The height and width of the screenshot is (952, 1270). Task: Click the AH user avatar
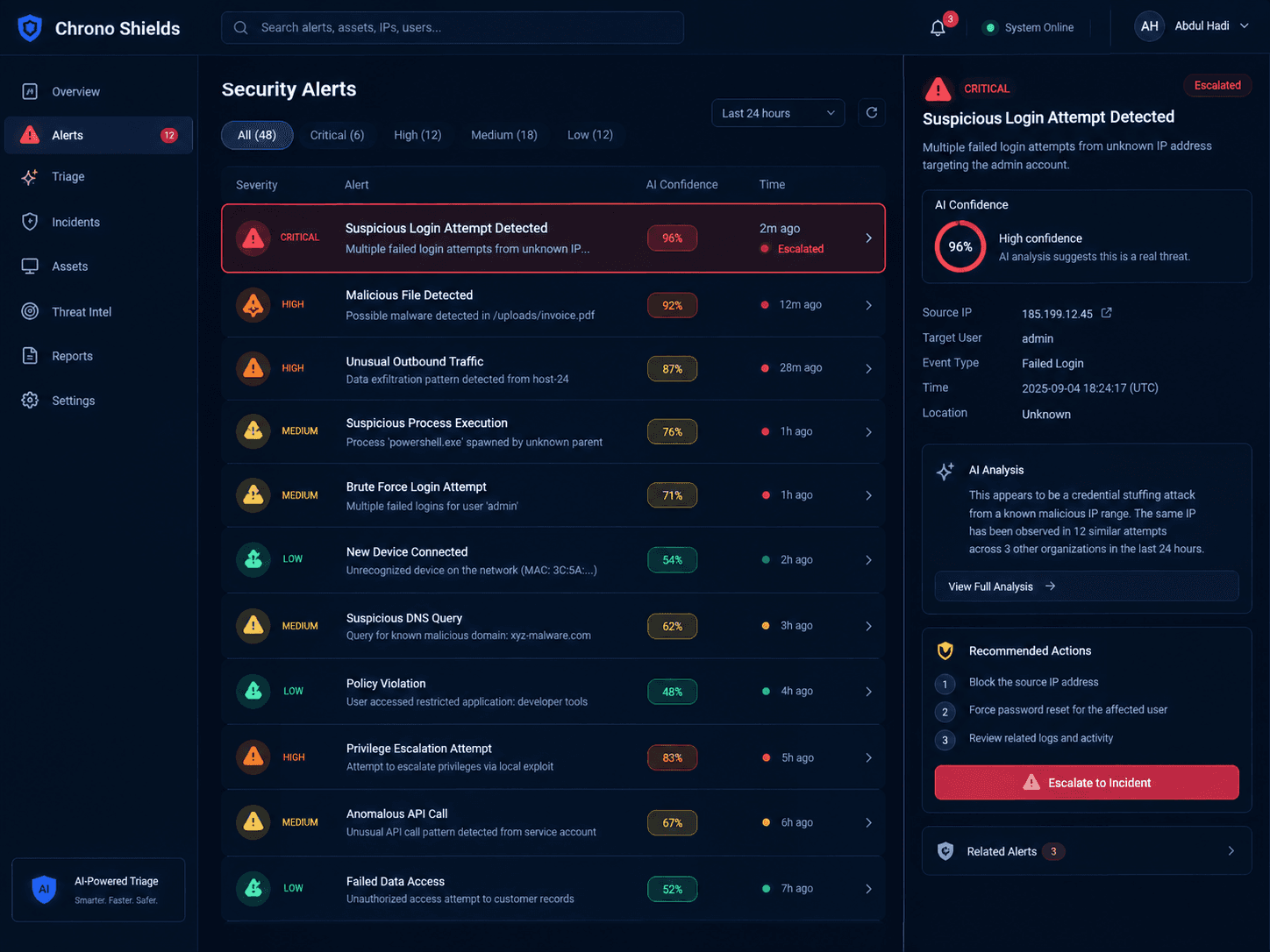pyautogui.click(x=1149, y=26)
